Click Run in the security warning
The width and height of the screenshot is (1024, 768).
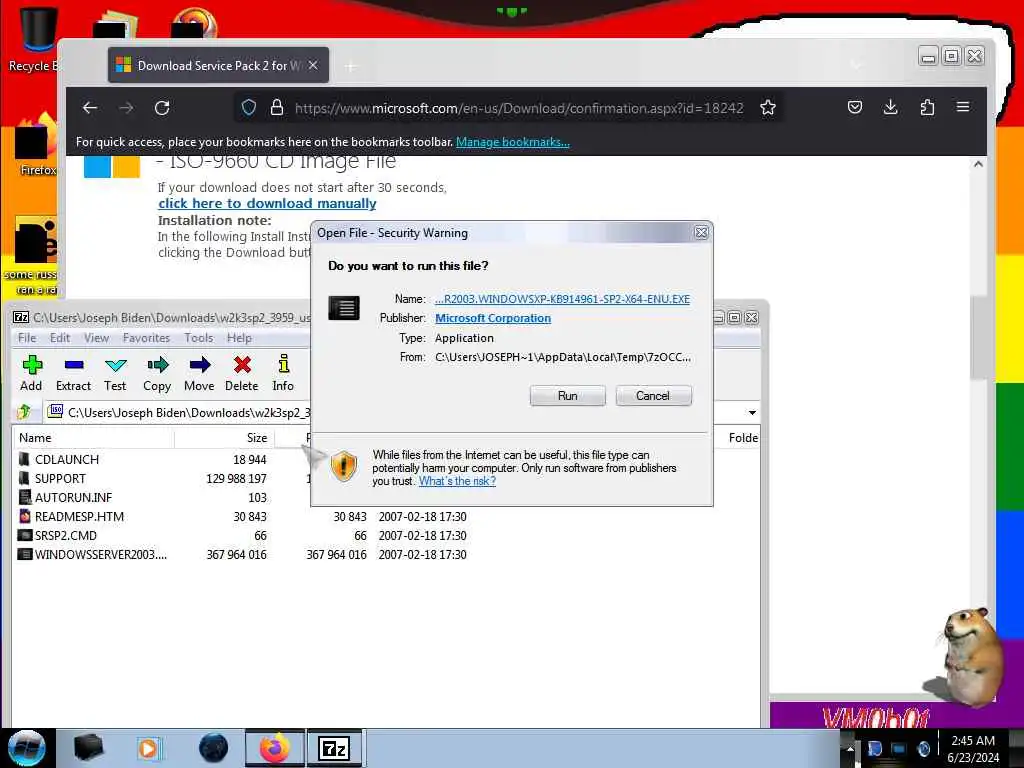pos(568,396)
